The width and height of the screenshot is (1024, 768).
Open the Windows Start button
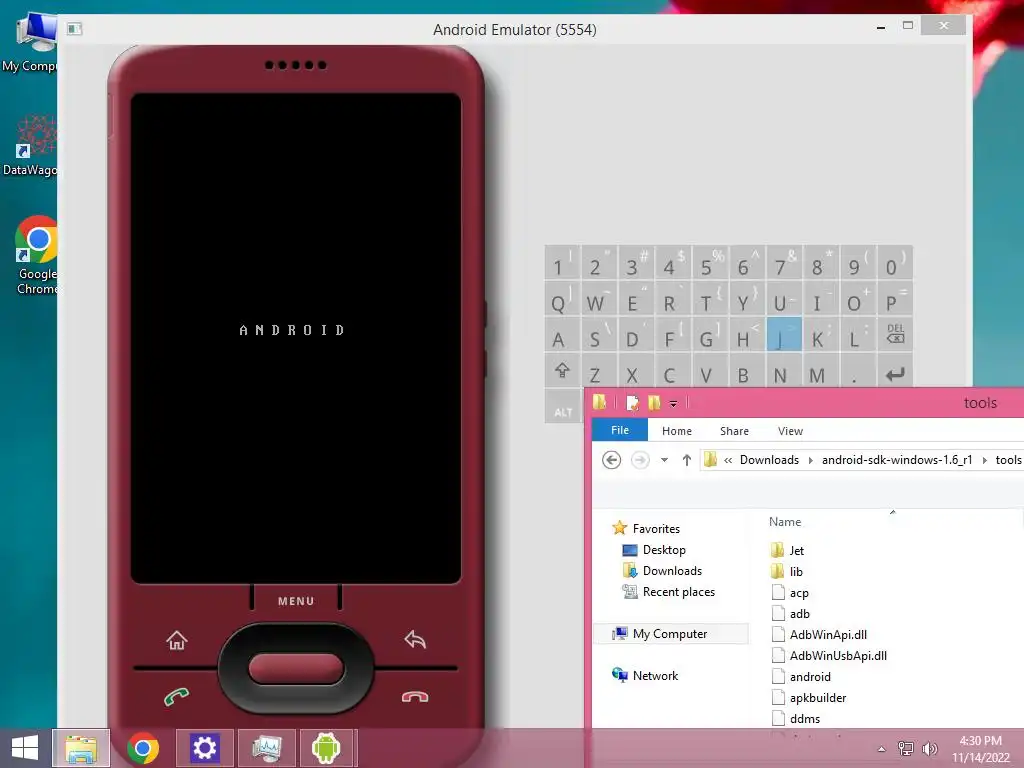pos(25,748)
